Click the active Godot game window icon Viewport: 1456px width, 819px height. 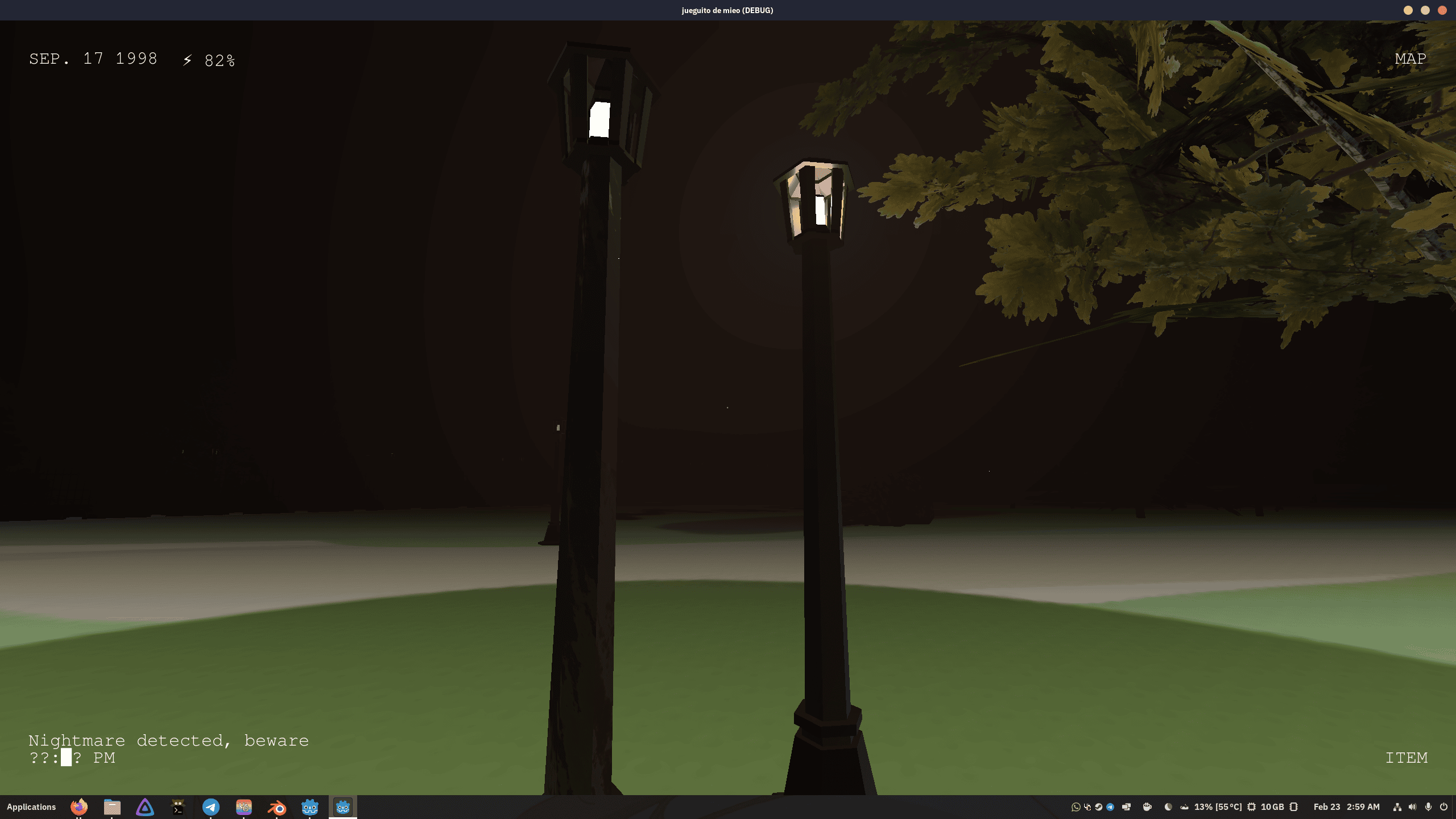tap(343, 807)
